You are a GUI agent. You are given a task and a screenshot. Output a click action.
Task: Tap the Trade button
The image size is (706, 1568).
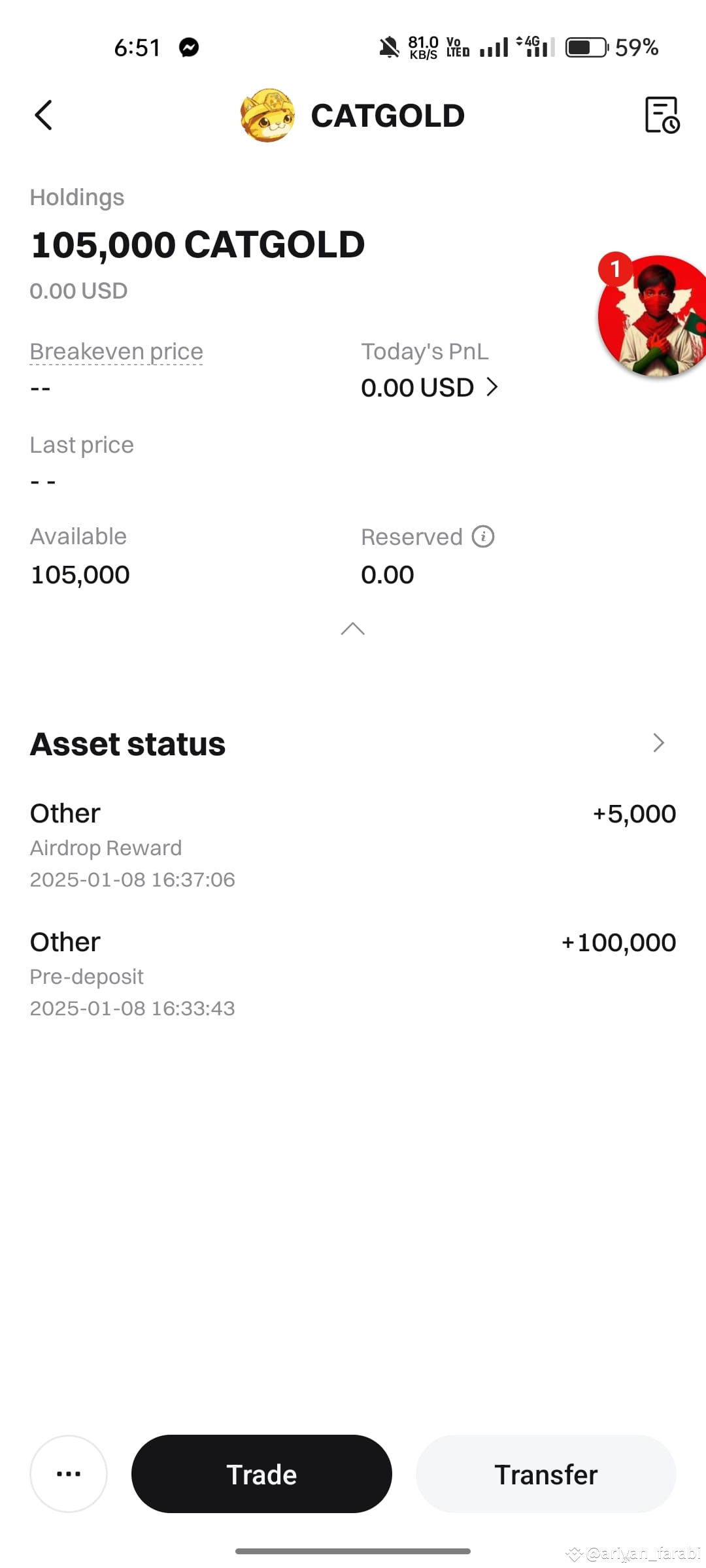(261, 1473)
